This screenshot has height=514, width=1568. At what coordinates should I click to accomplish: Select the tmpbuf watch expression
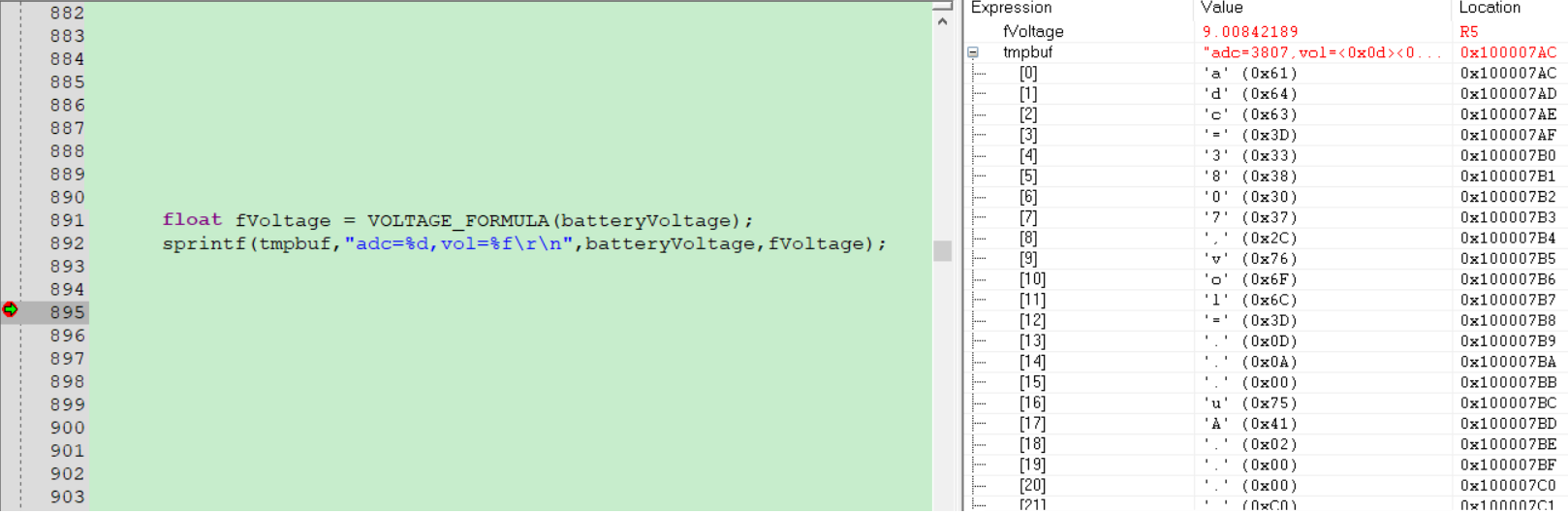point(1027,52)
